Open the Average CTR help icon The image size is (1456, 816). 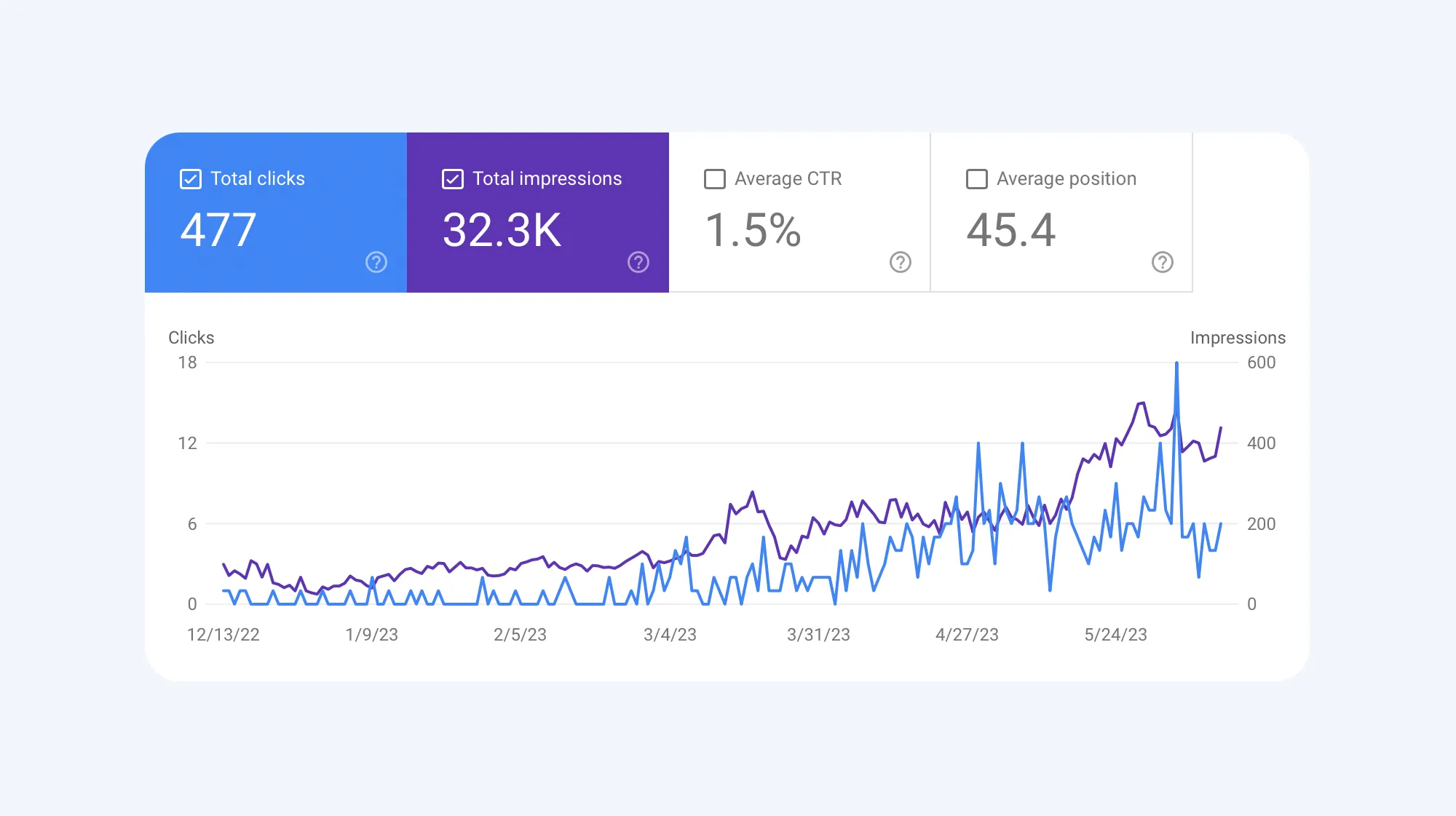[x=900, y=262]
